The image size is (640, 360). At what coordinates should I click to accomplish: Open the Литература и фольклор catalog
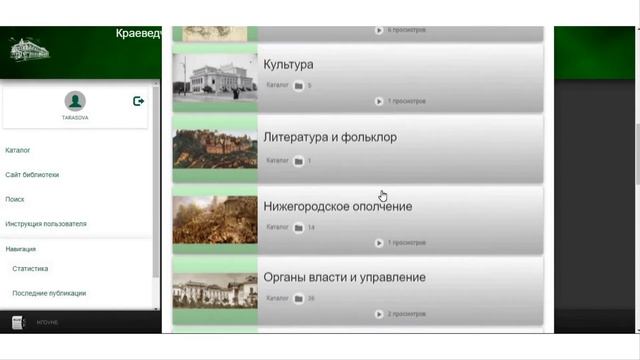tap(330, 137)
